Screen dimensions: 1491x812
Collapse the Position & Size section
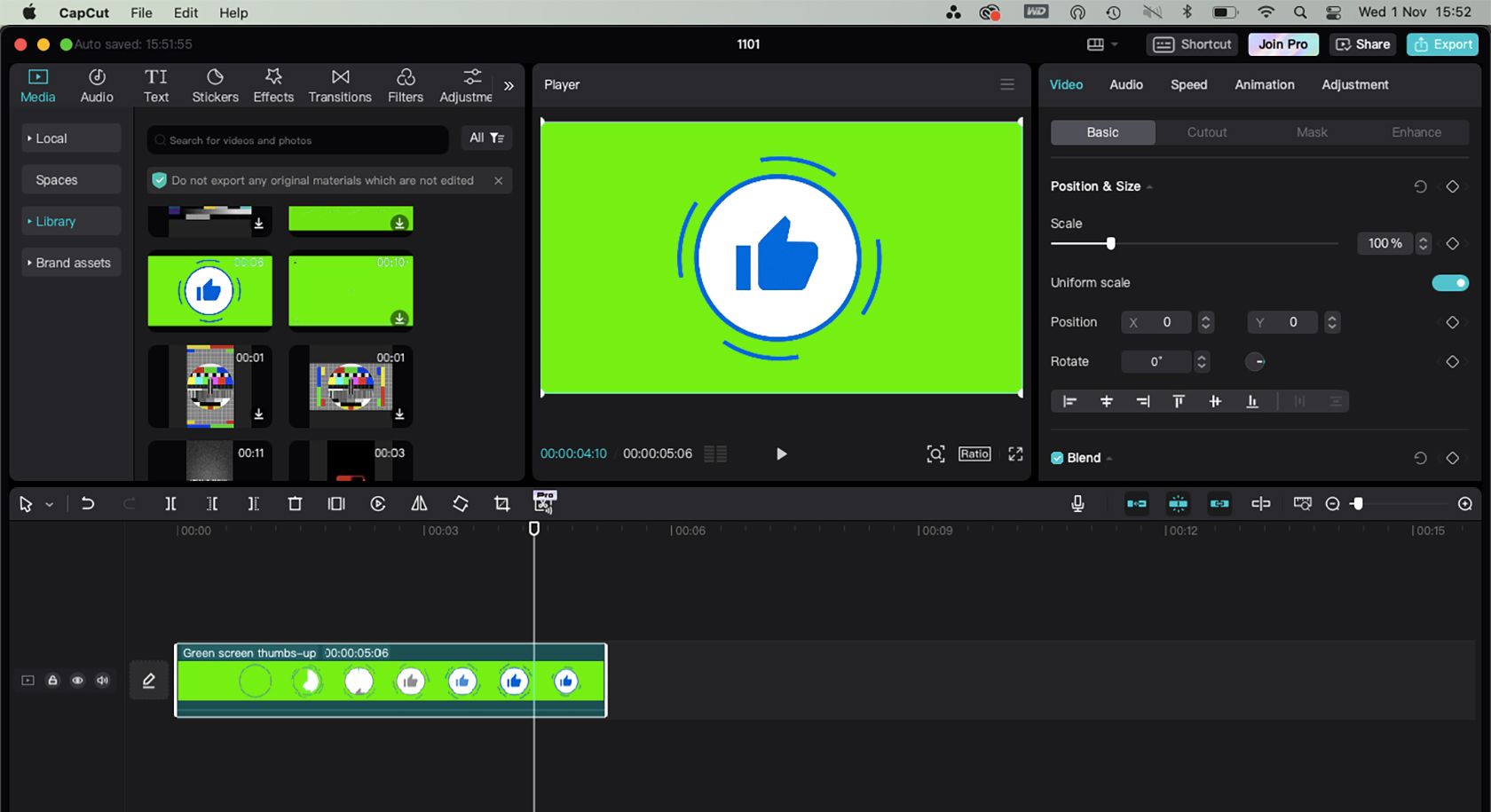[1149, 186]
